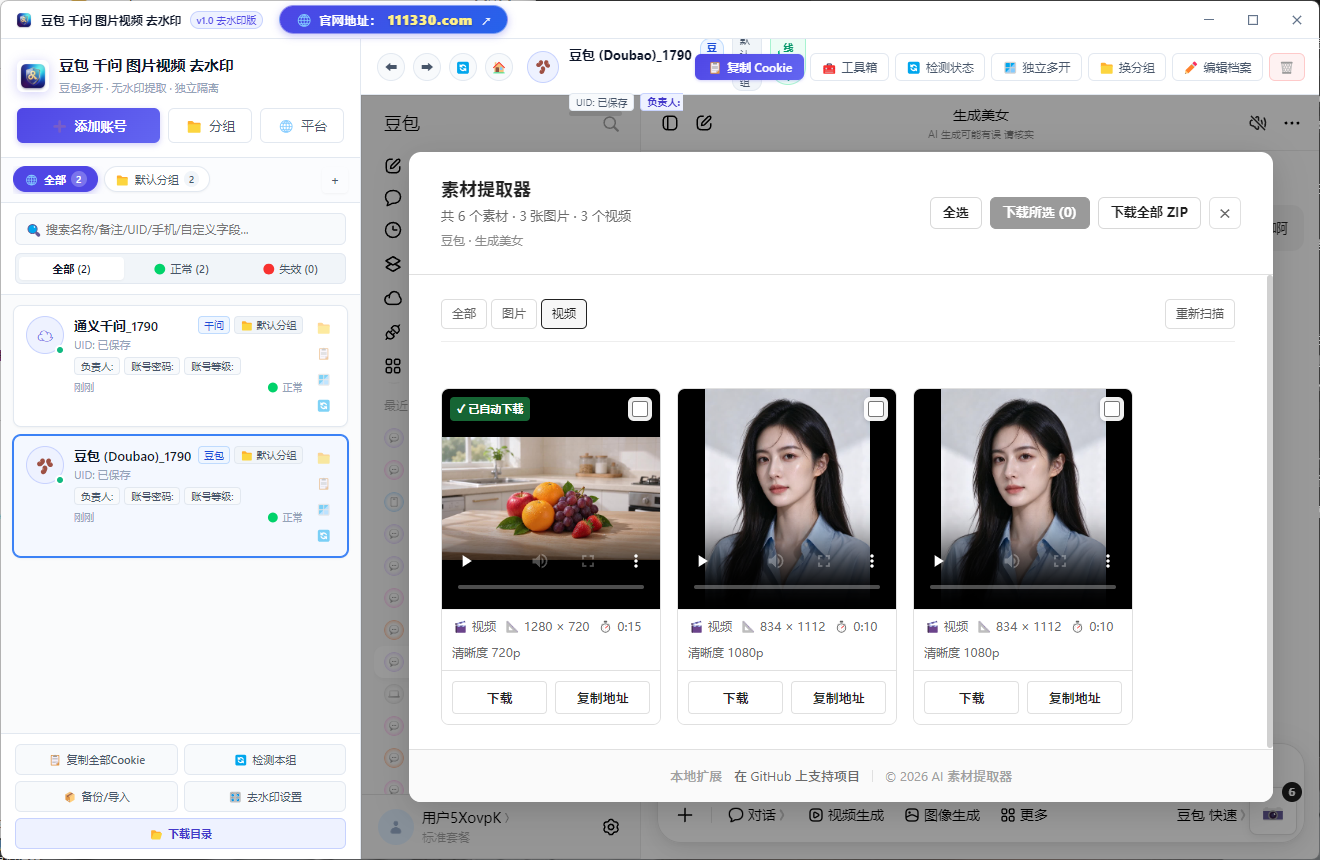The image size is (1320, 860).
Task: Open the folder icon on the 通义千问_1790 card
Action: point(324,328)
